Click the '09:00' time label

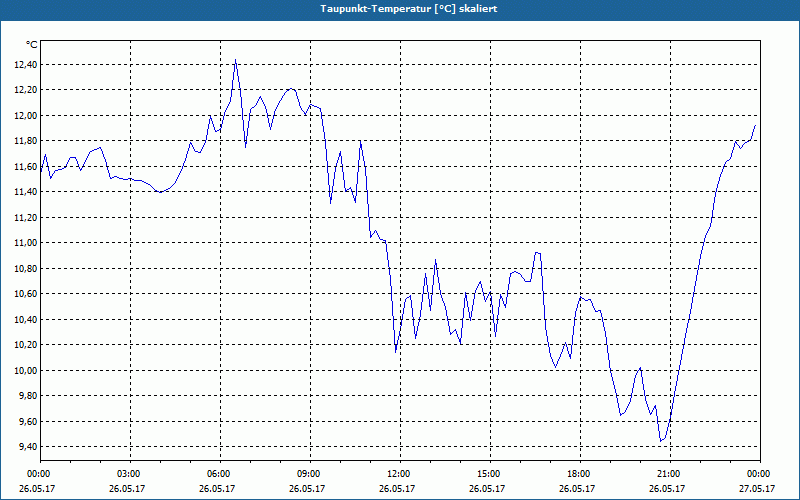point(310,474)
